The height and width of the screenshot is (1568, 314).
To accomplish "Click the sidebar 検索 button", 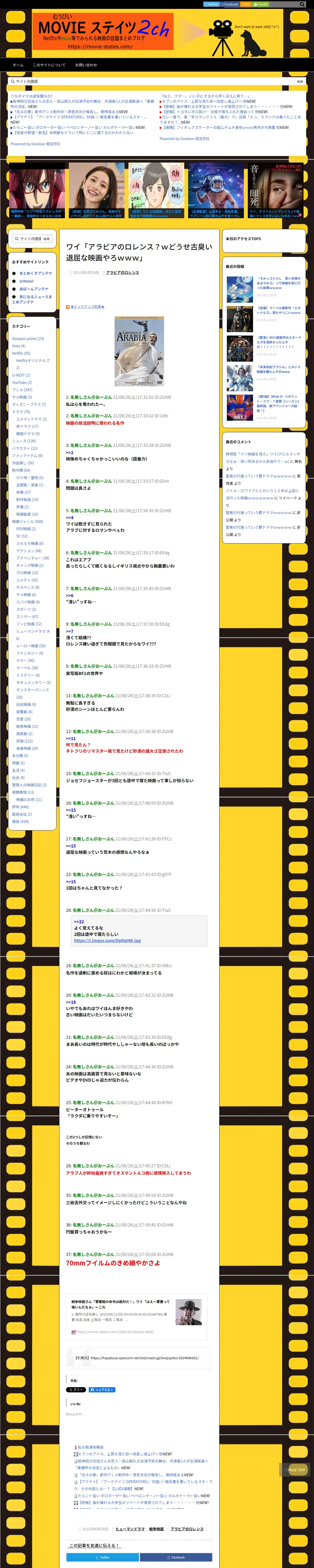I will point(46,239).
